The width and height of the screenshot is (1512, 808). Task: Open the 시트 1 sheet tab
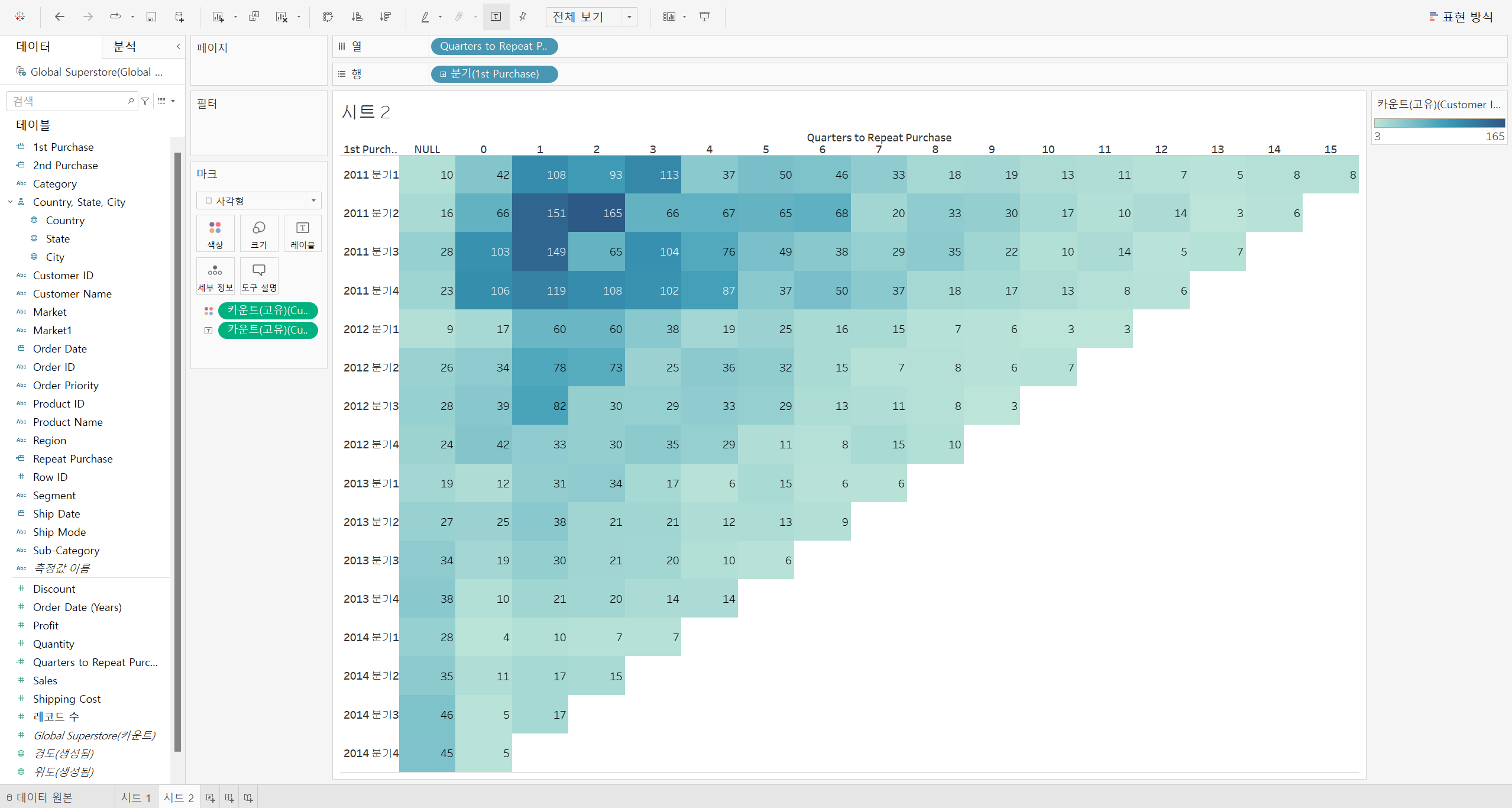pyautogui.click(x=136, y=797)
